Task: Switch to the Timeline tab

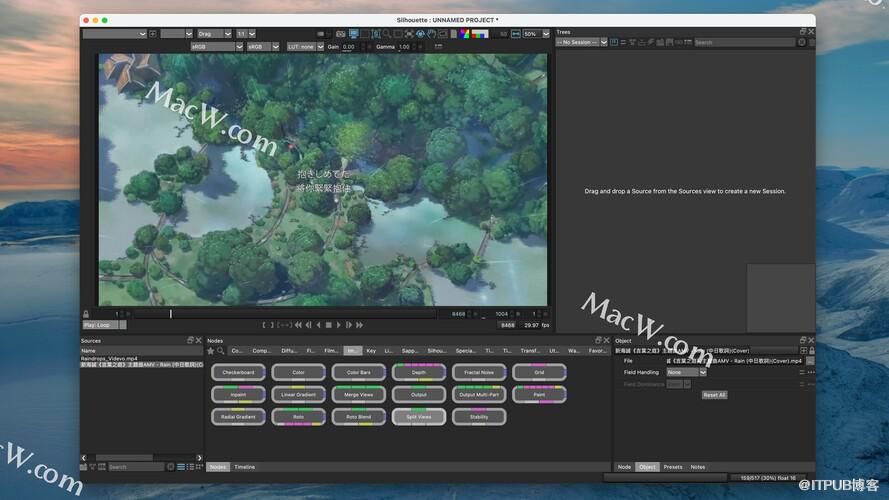Action: [244, 467]
